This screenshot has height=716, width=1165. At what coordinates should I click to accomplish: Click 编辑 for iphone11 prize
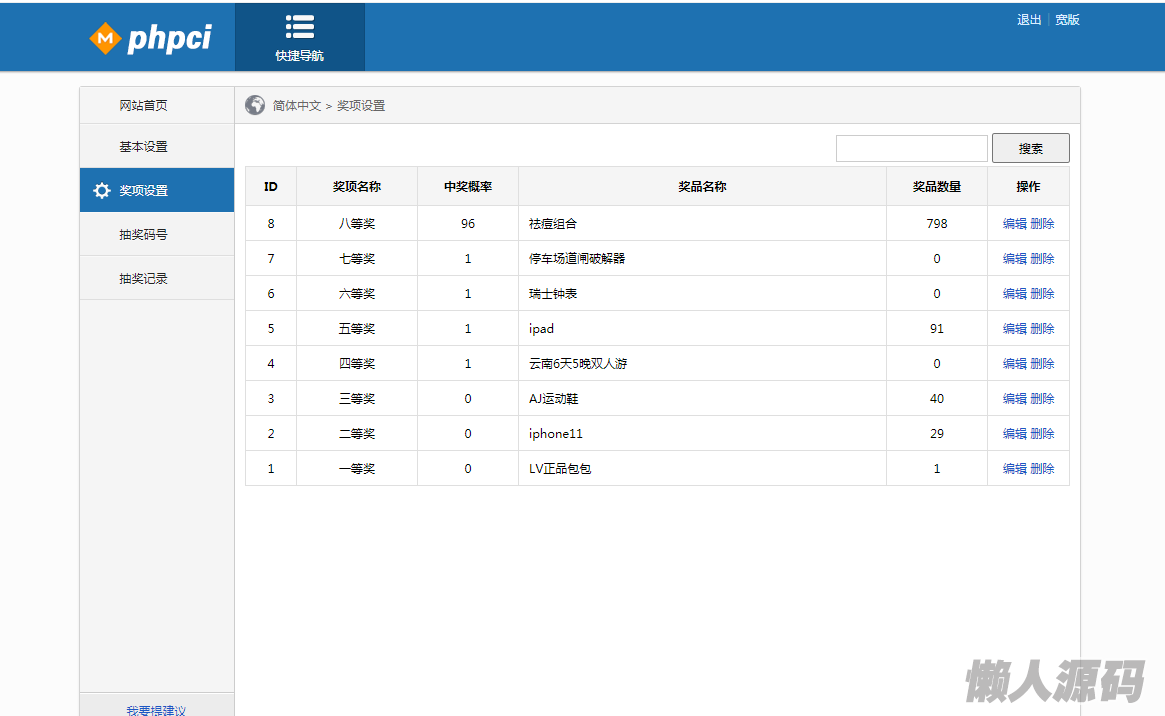click(1014, 434)
